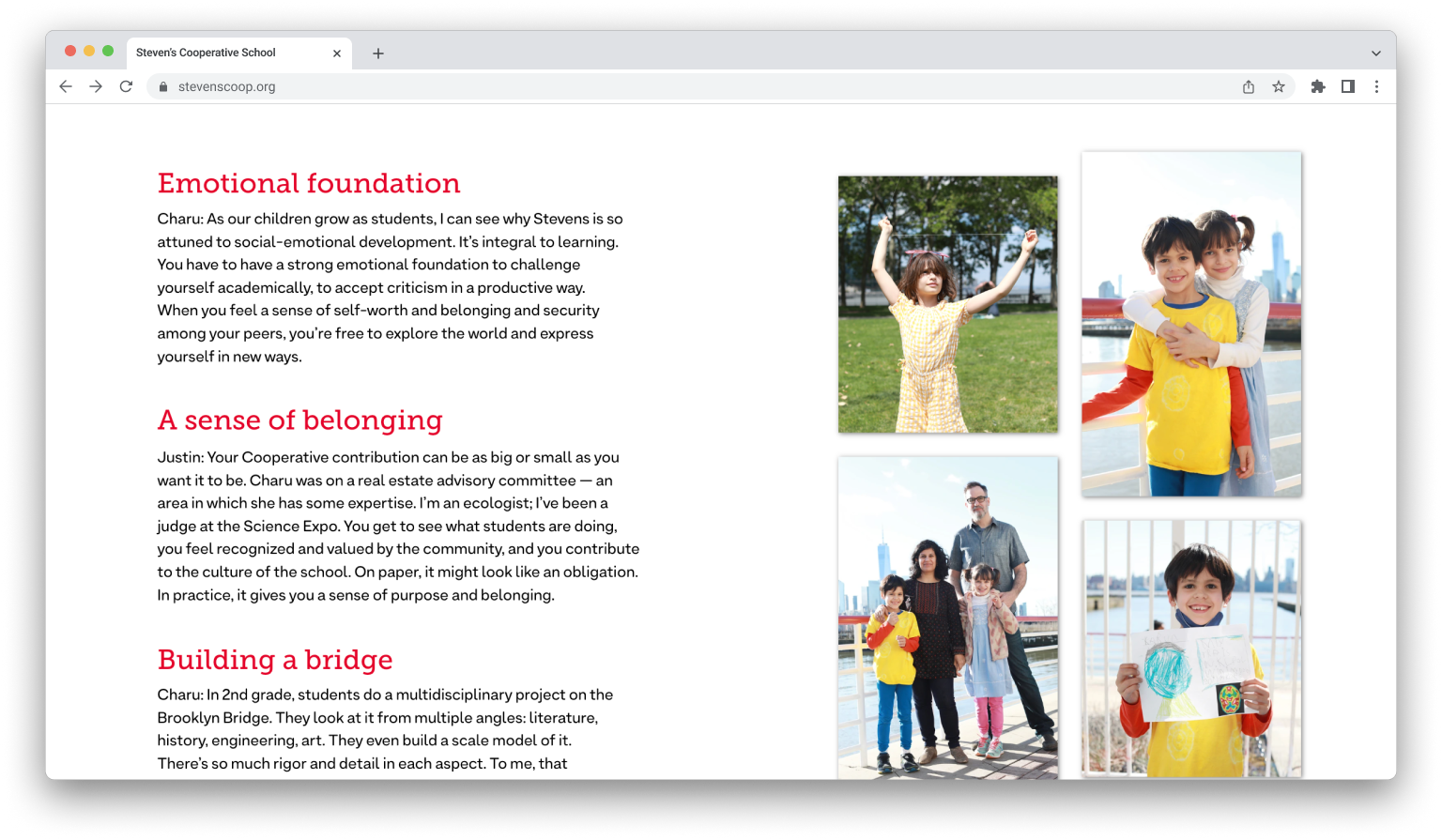Click the forward navigation arrow
The width and height of the screenshot is (1442, 840).
pyautogui.click(x=96, y=86)
